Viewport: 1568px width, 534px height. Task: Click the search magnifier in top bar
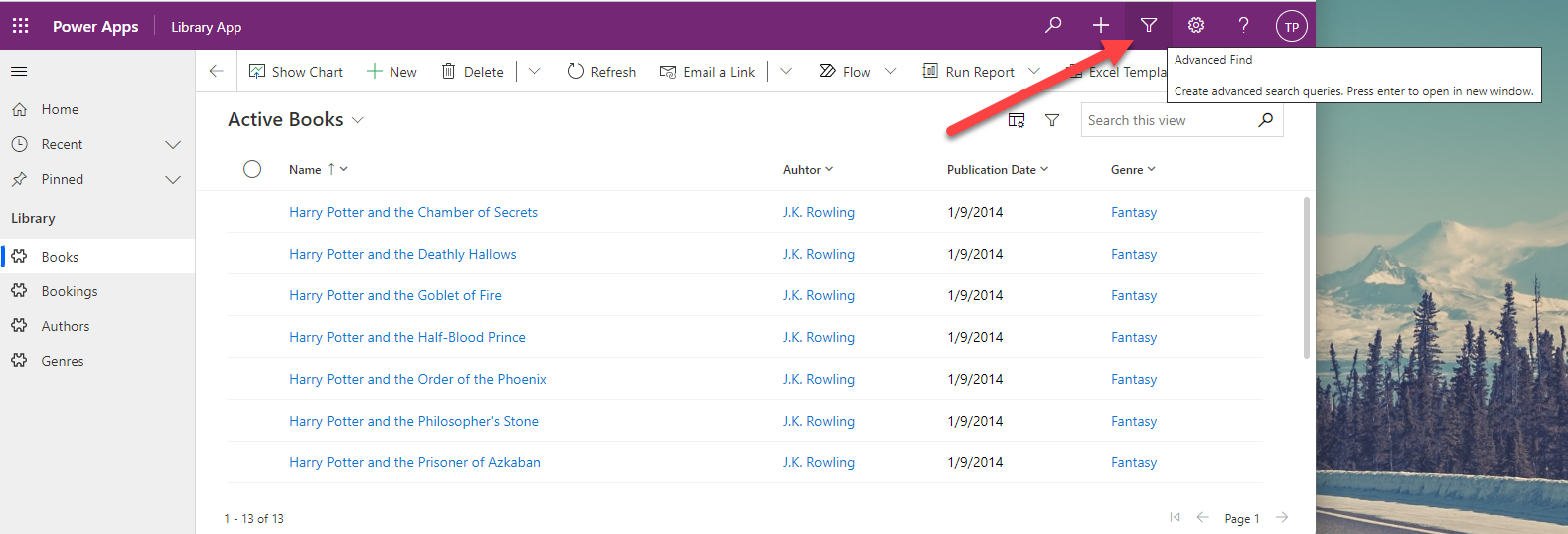click(x=1053, y=26)
